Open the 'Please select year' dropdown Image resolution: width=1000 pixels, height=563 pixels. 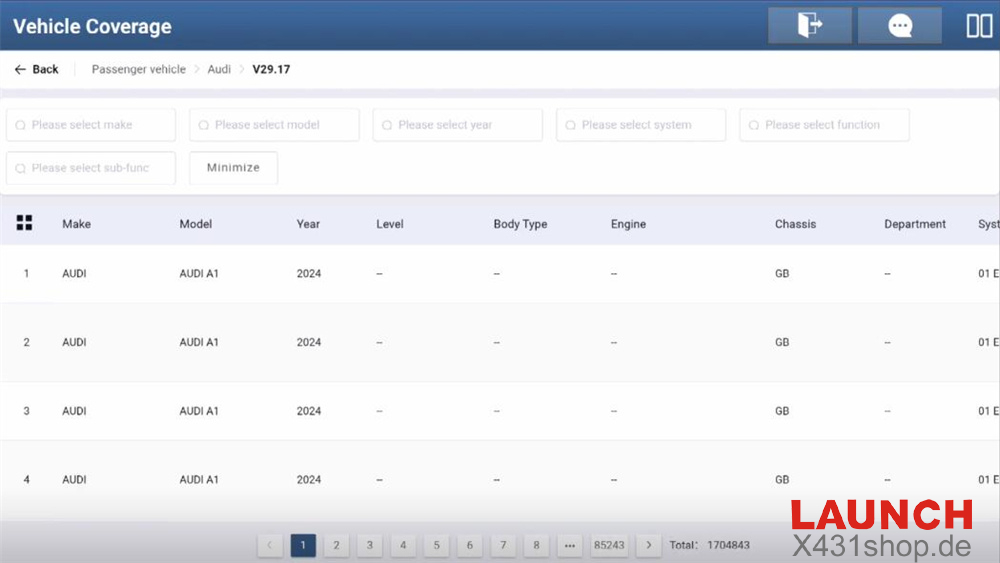point(457,125)
